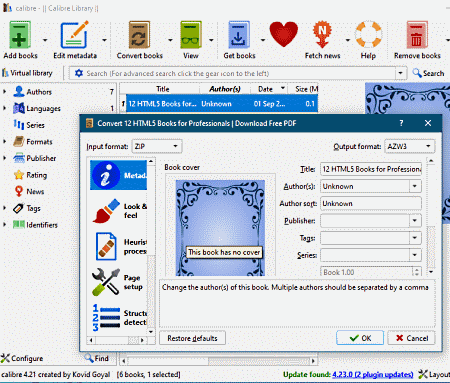Open search history dropdown arrow
This screenshot has height=383, width=450.
[400, 73]
